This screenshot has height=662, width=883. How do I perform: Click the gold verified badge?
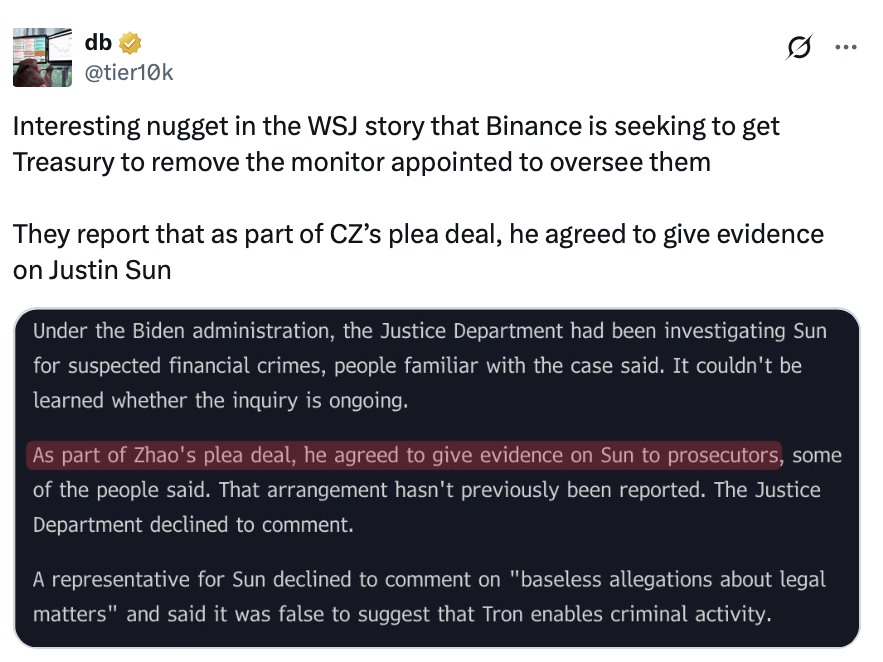tap(130, 44)
